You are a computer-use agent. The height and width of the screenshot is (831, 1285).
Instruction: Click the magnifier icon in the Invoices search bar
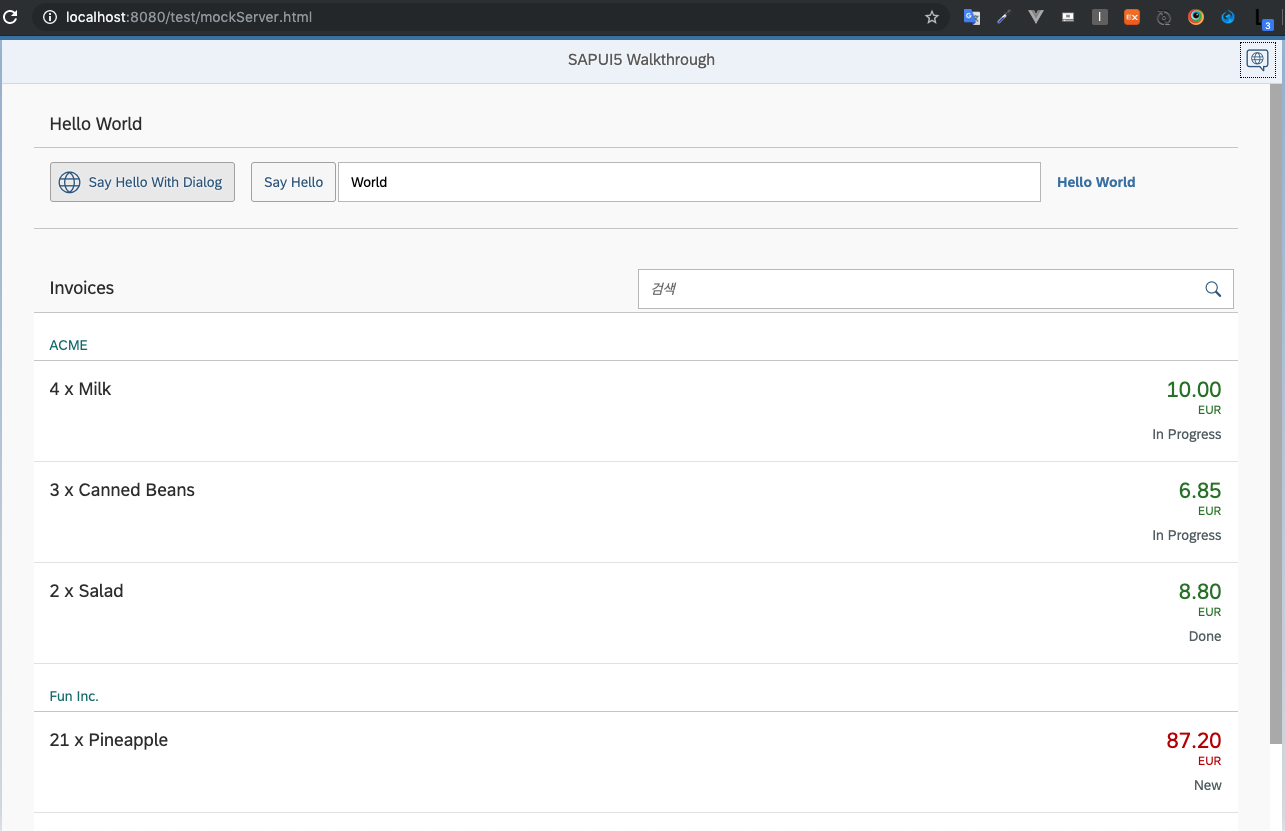click(x=1213, y=289)
